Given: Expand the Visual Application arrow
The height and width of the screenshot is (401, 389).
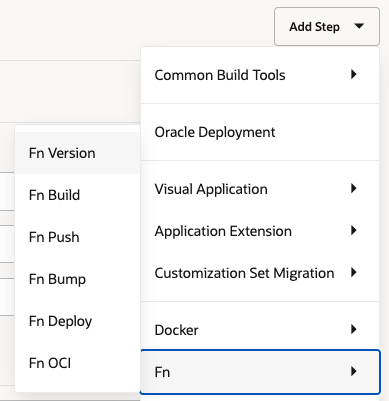Looking at the screenshot, I should point(354,188).
